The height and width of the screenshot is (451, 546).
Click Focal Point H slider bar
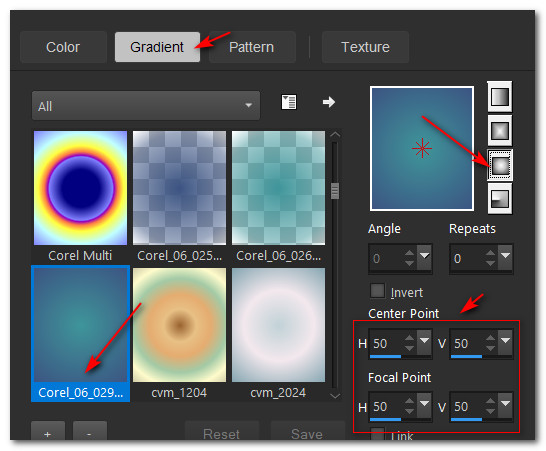(400, 420)
